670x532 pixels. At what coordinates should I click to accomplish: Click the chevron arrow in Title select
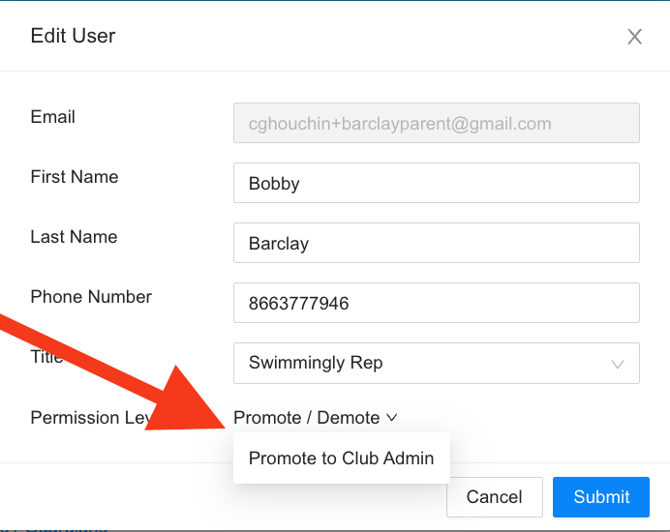[618, 364]
